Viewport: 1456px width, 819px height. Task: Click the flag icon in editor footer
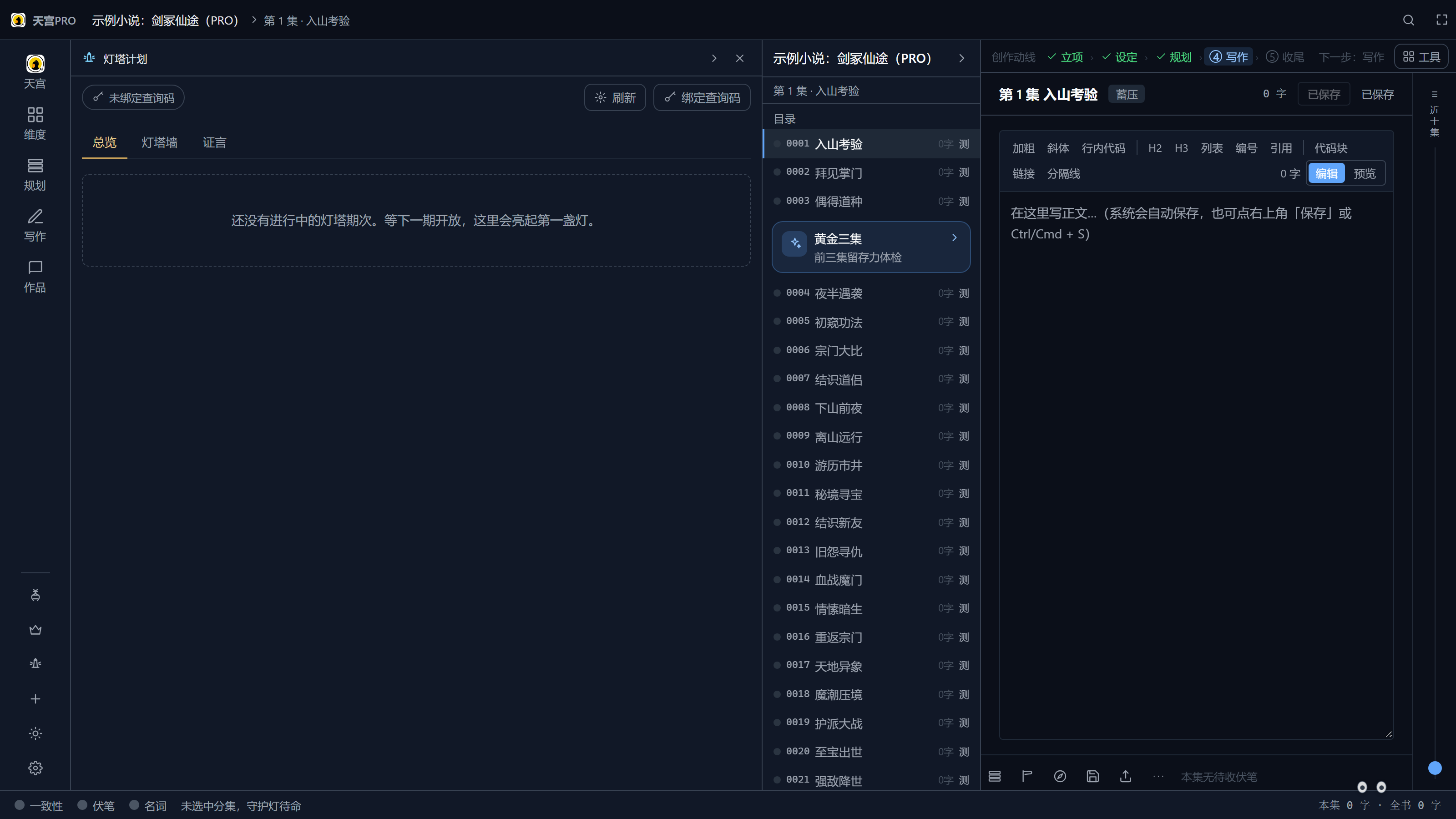coord(1027,776)
